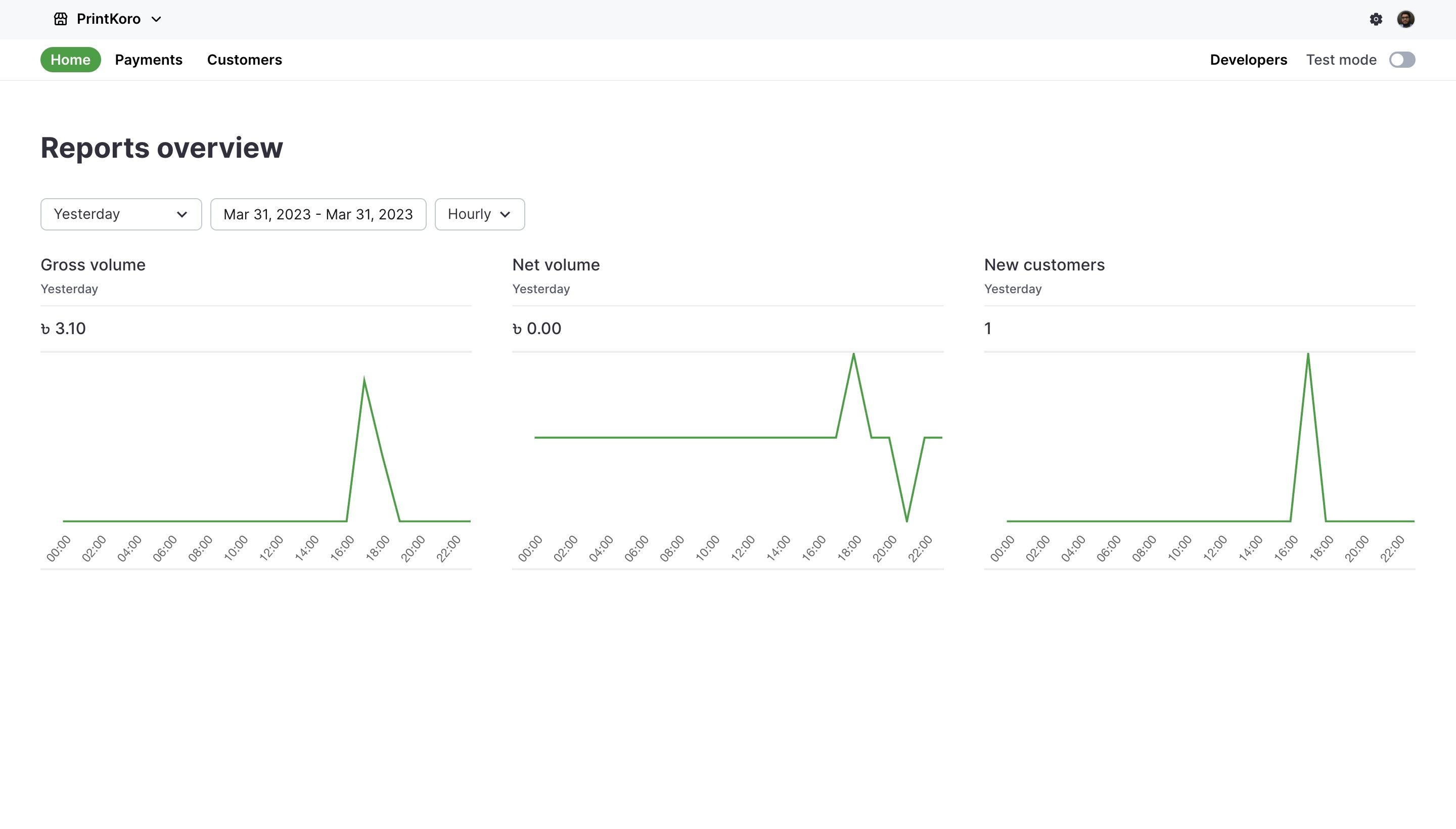
Task: Click the new customers count of 1
Action: point(987,329)
